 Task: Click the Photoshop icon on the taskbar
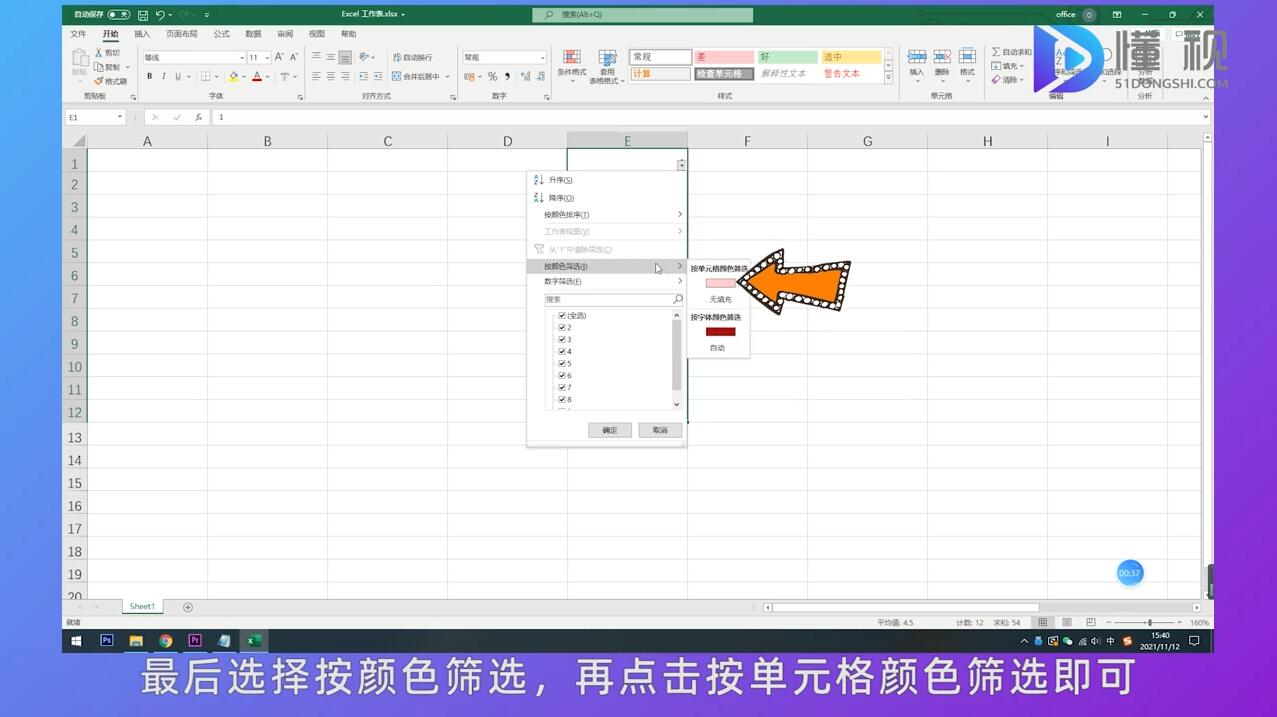click(x=107, y=641)
